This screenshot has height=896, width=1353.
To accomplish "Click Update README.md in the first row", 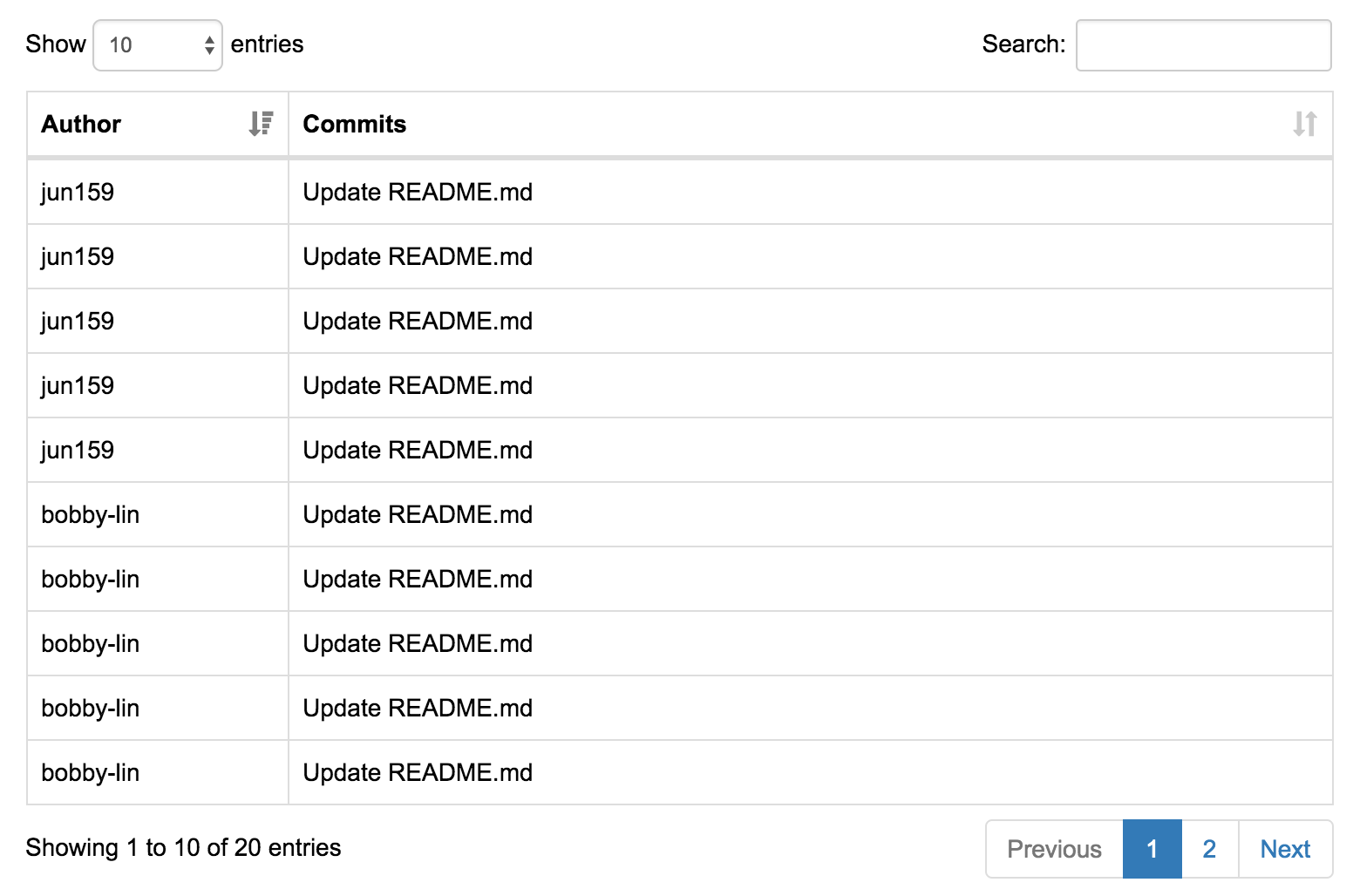I will coord(418,192).
